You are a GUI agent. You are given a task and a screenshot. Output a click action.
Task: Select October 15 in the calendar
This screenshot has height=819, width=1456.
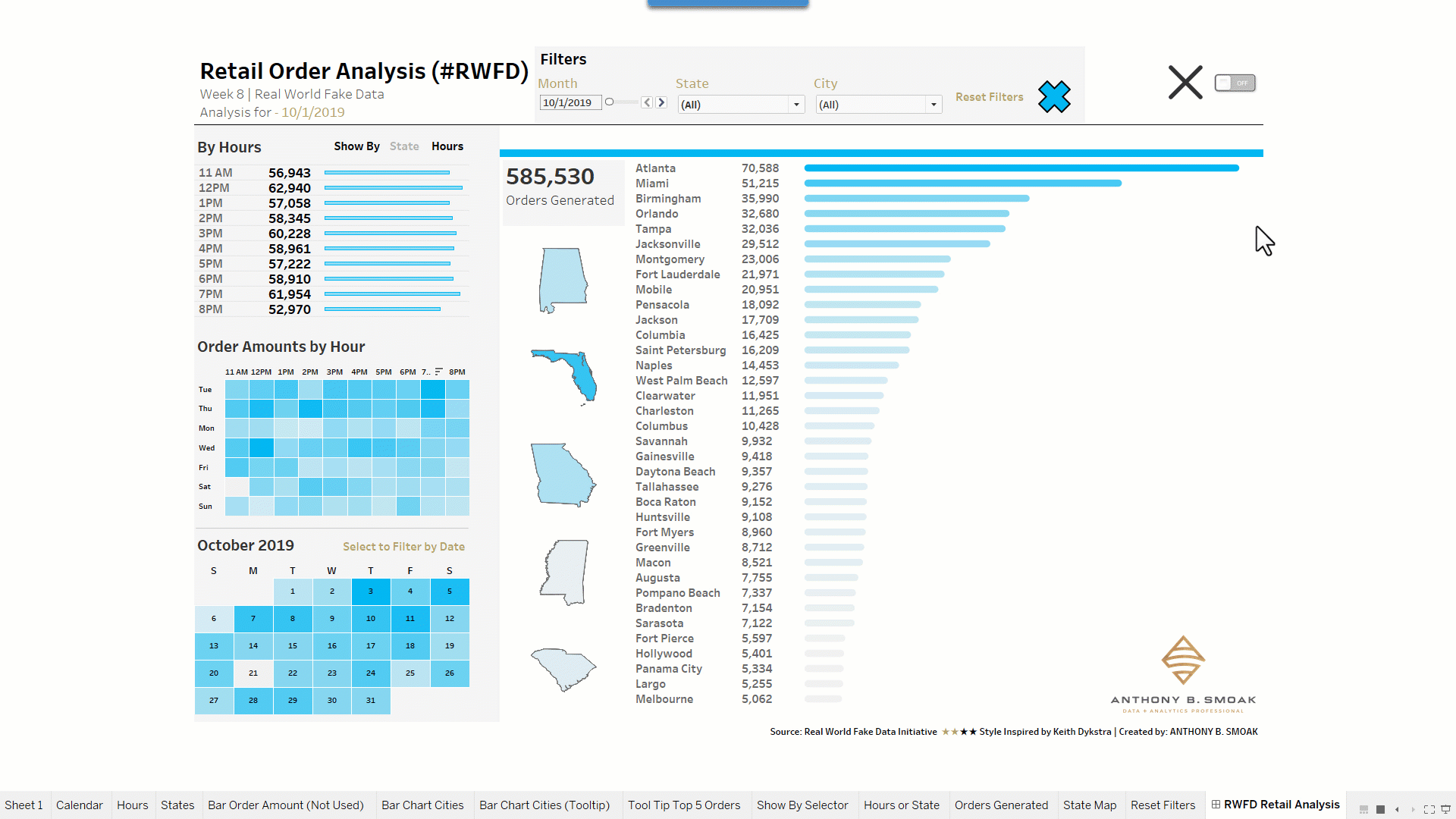tap(292, 645)
